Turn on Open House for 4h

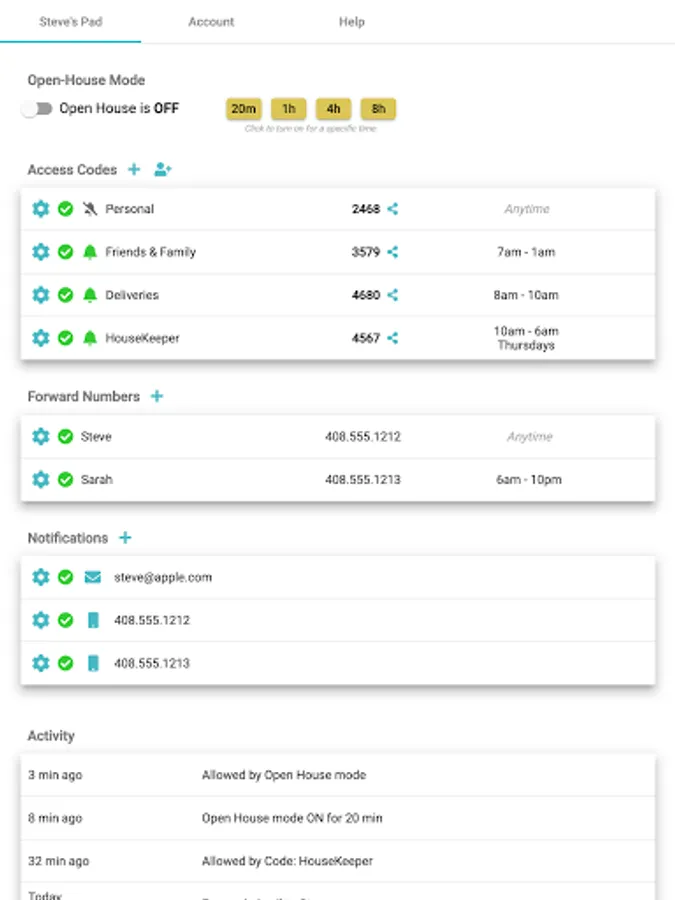point(333,108)
